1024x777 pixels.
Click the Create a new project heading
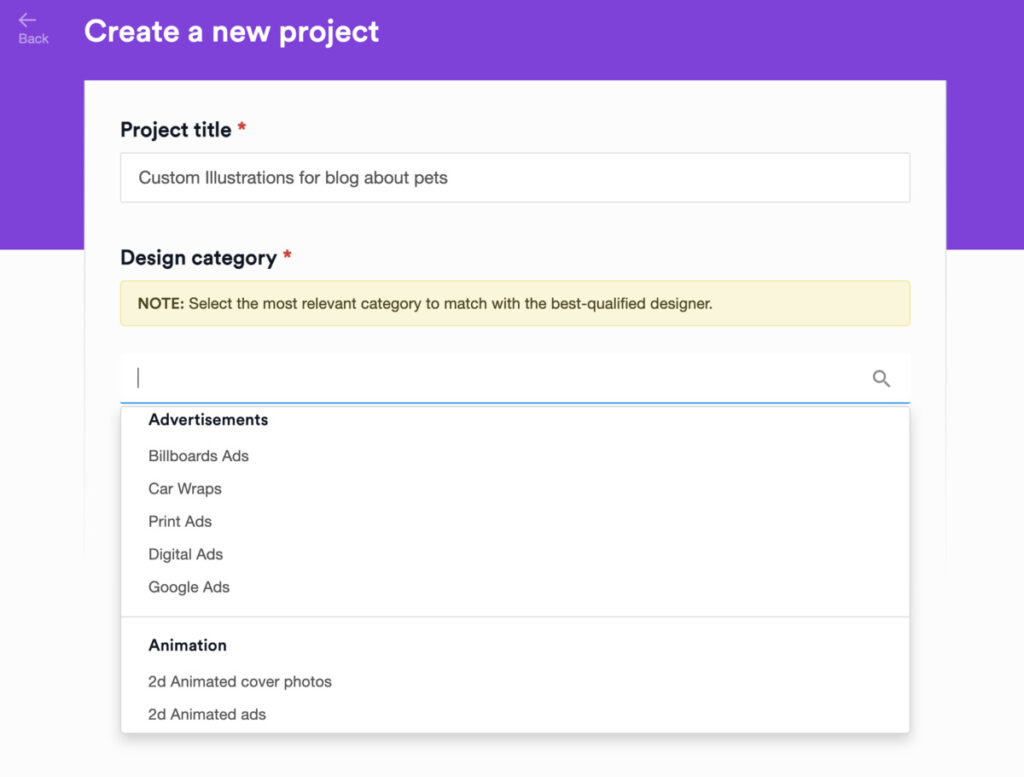click(x=231, y=31)
